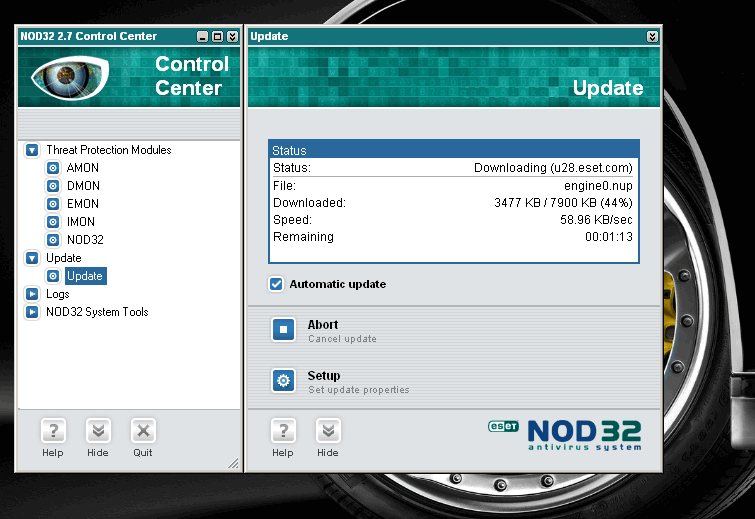The width and height of the screenshot is (755, 519).
Task: Maximize the Control Center window
Action: [218, 37]
